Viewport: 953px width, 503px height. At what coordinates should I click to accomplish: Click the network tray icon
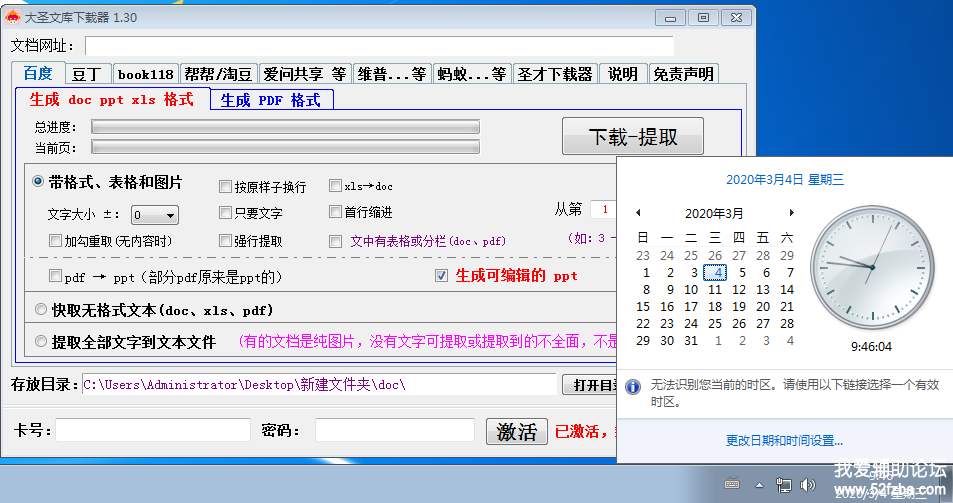[x=783, y=484]
